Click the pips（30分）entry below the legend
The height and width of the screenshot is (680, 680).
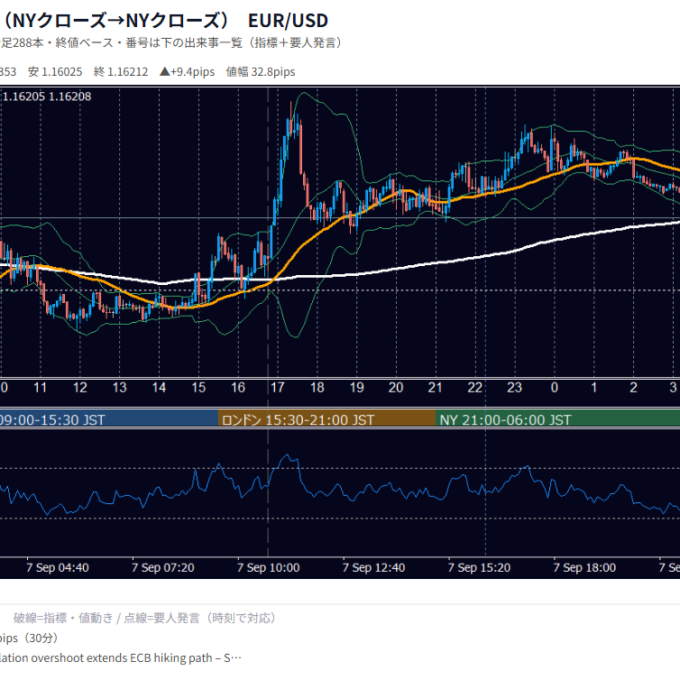[29, 638]
